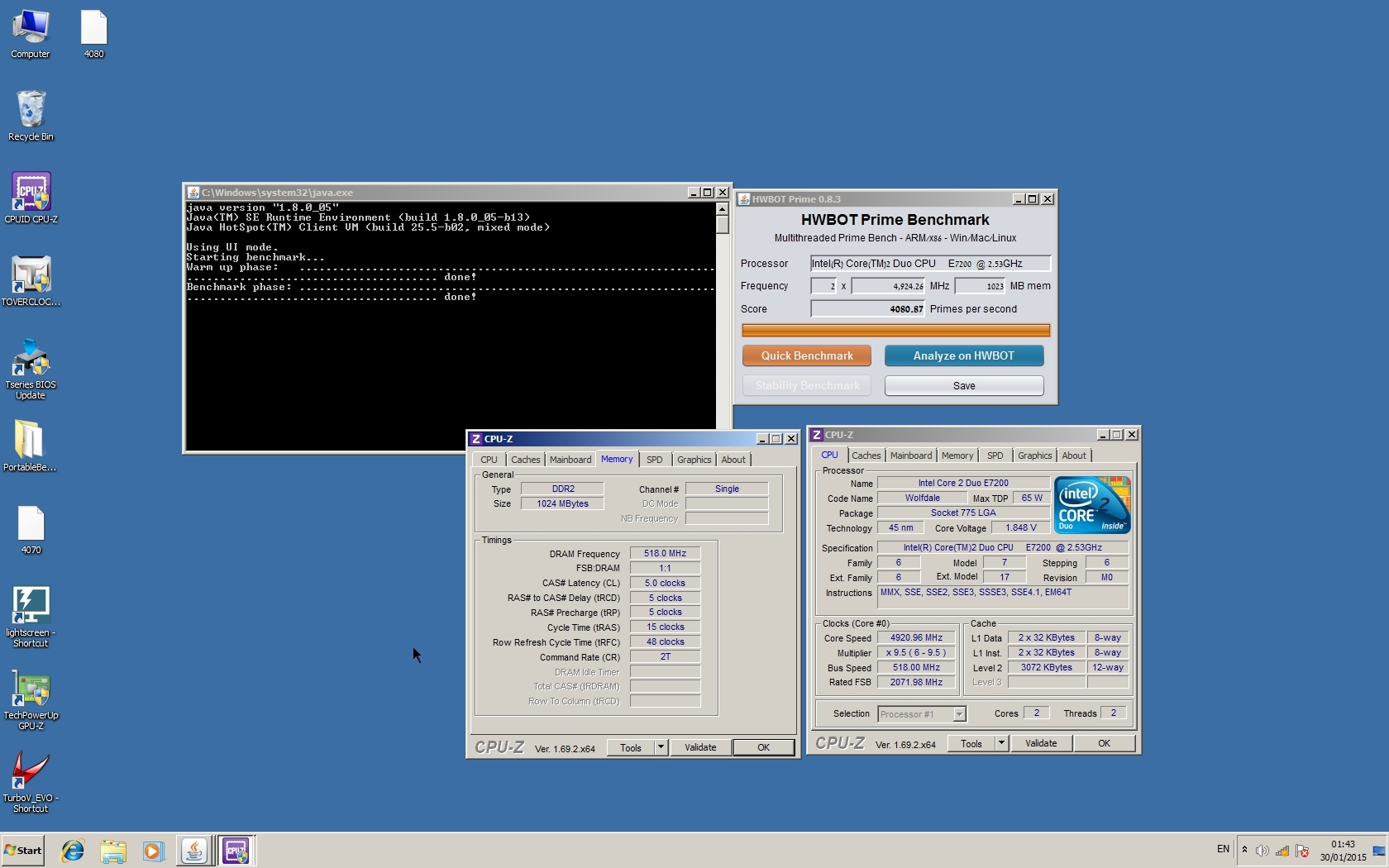The width and height of the screenshot is (1389, 868).
Task: Launch CPUID CPU-Z desktop shortcut
Action: point(31,198)
